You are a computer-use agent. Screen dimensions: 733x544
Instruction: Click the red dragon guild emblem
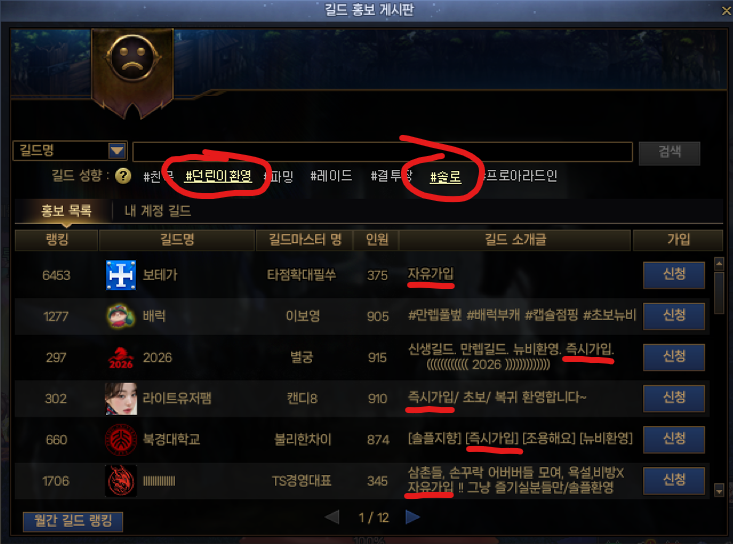point(121,480)
